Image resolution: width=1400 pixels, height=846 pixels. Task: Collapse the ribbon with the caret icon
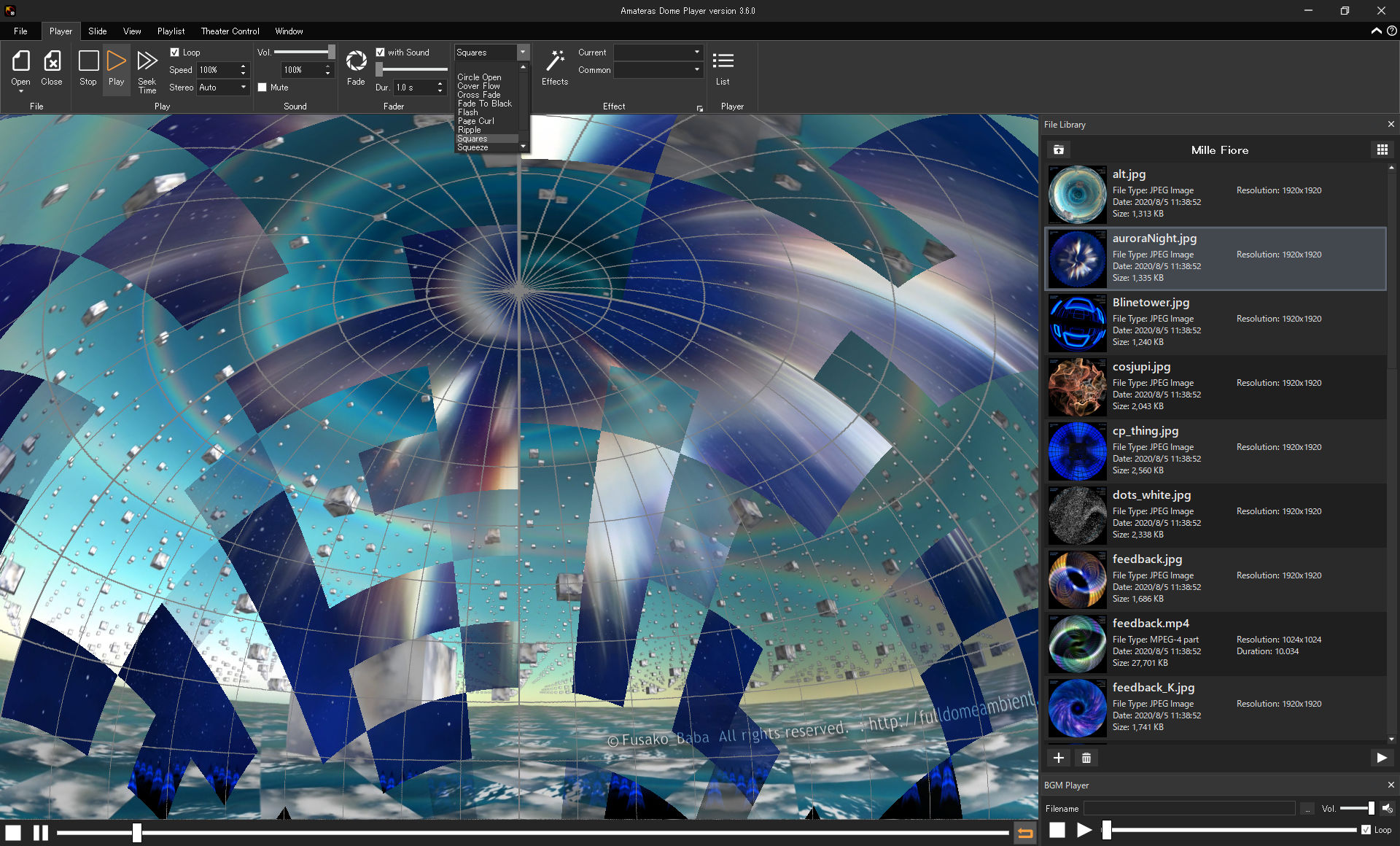[x=1376, y=31]
